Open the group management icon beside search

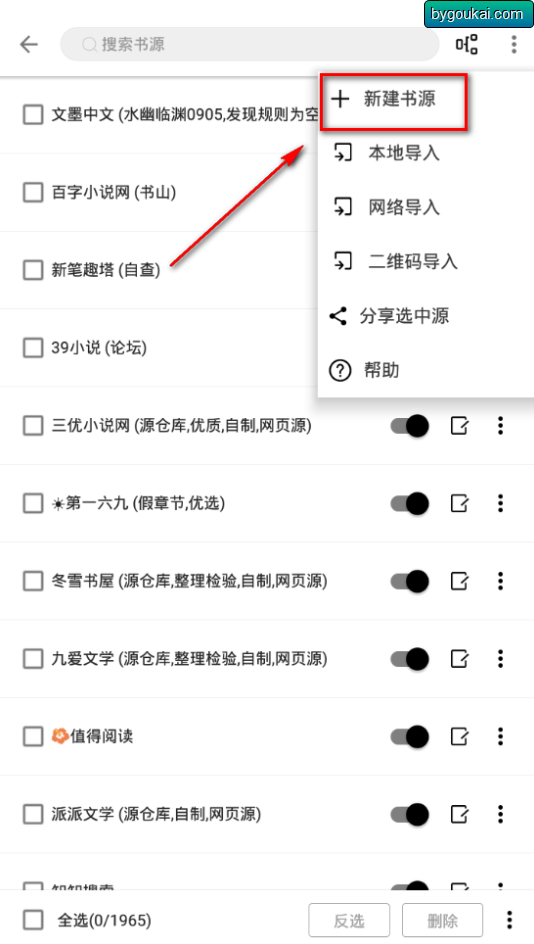pos(467,44)
